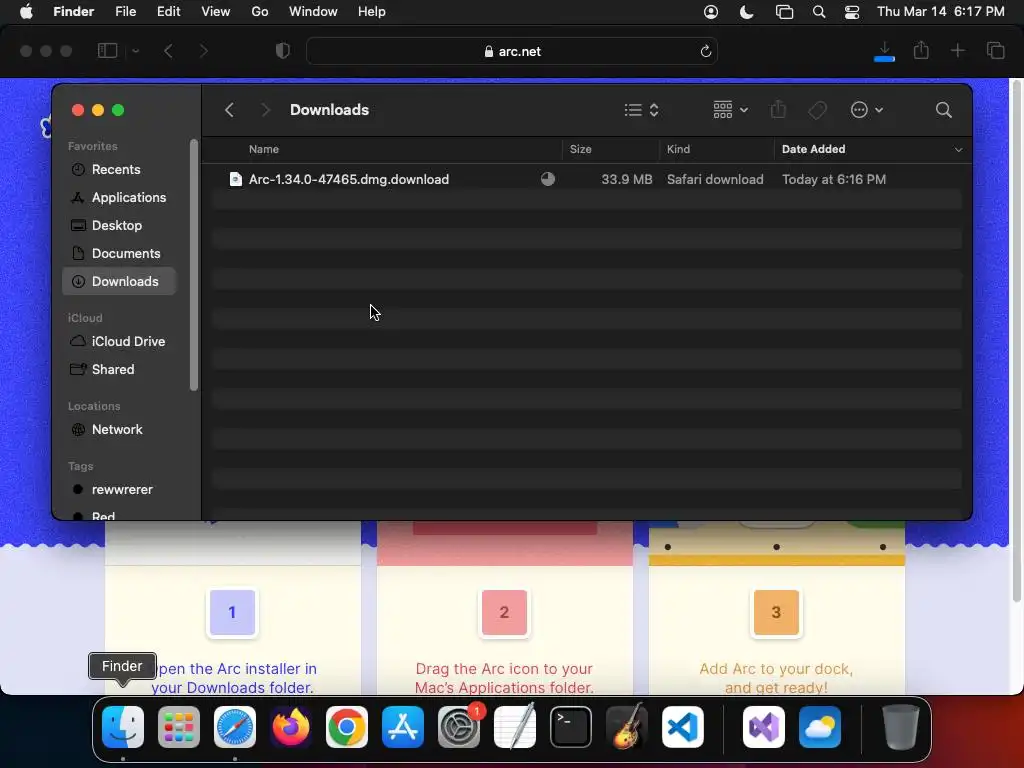Image resolution: width=1024 pixels, height=768 pixels.
Task: Open Launchpad from the Dock
Action: point(179,727)
